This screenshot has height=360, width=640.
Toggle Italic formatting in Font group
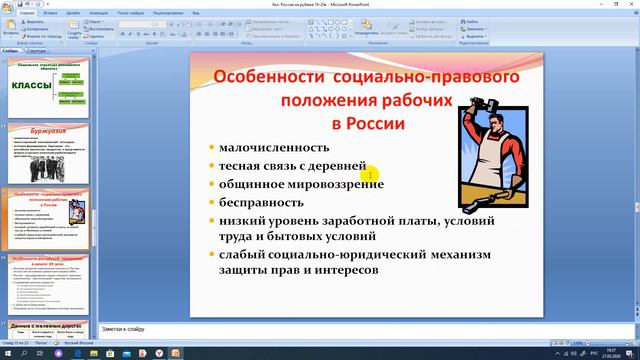pyautogui.click(x=130, y=34)
